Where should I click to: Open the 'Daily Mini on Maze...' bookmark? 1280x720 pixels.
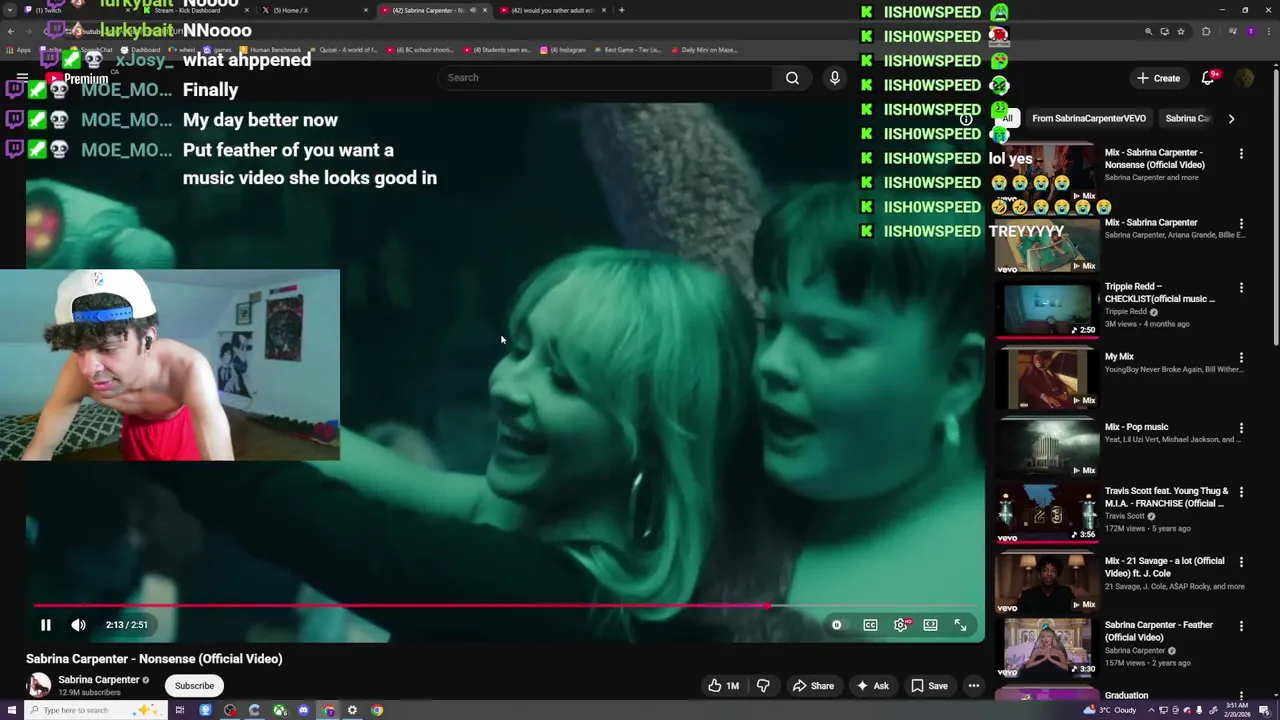pos(704,50)
